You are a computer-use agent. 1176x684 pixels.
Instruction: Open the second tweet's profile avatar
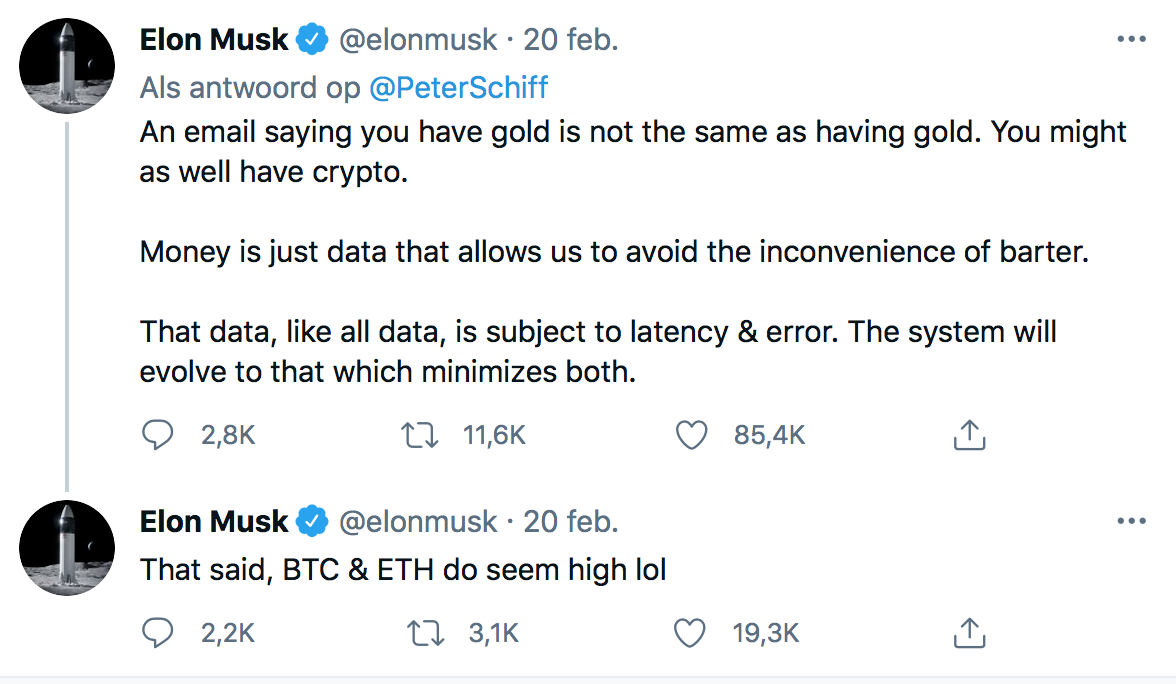(67, 547)
